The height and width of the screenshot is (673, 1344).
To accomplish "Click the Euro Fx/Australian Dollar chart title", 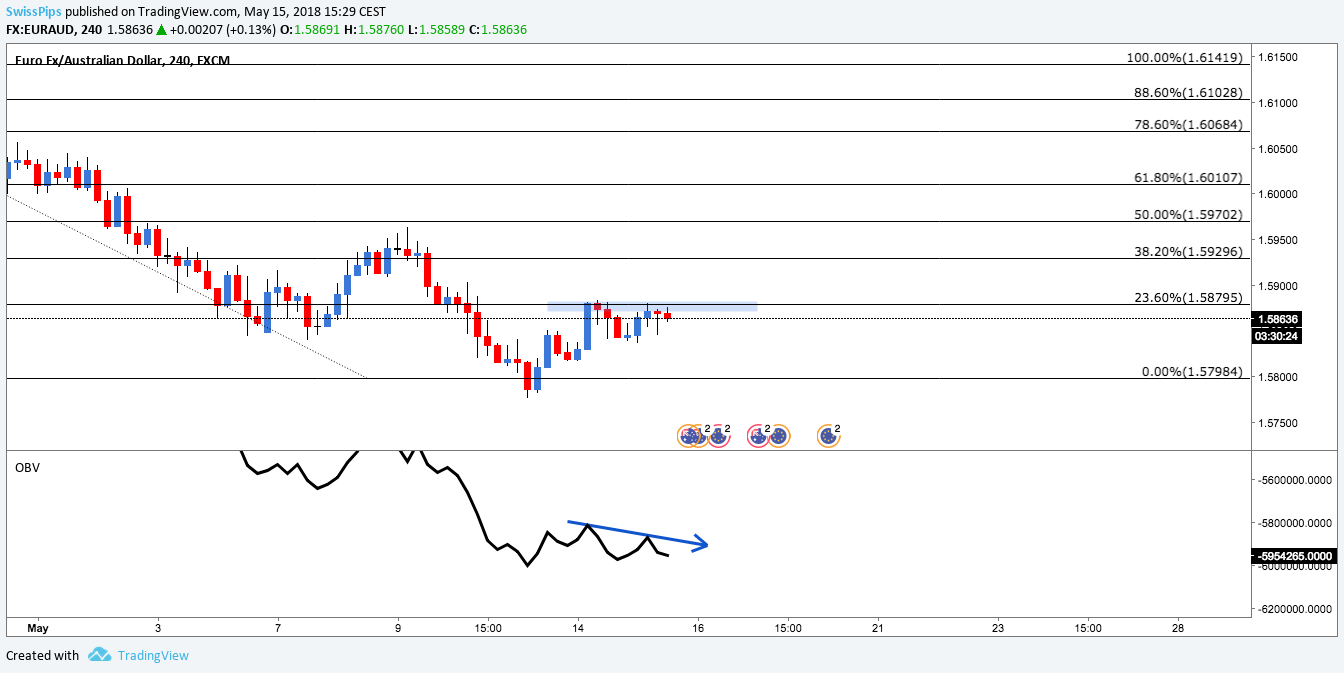I will tap(123, 60).
